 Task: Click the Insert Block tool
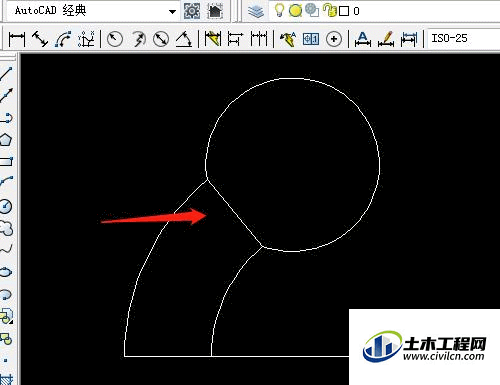(x=6, y=316)
